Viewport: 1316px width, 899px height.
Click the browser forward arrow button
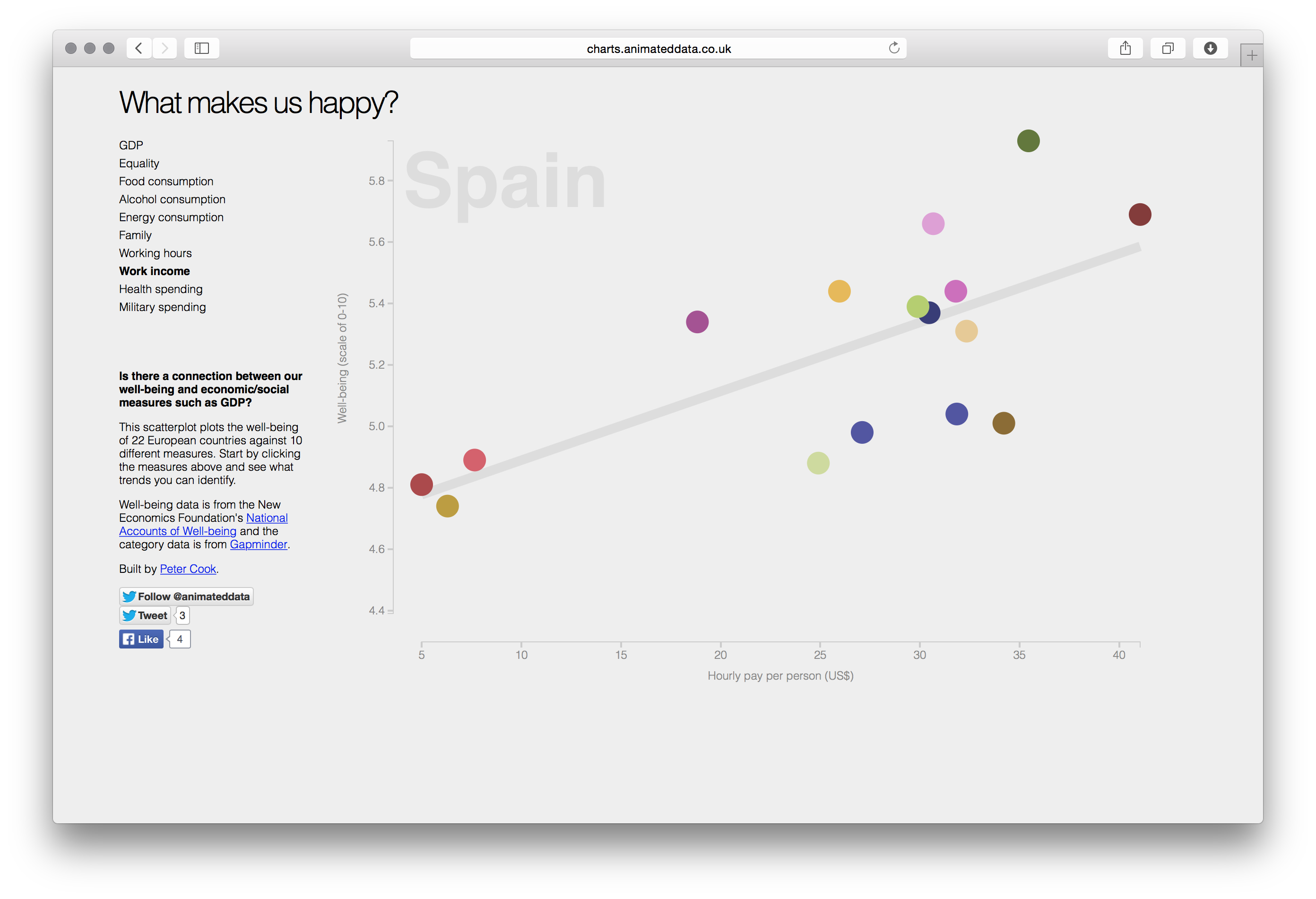tap(165, 48)
